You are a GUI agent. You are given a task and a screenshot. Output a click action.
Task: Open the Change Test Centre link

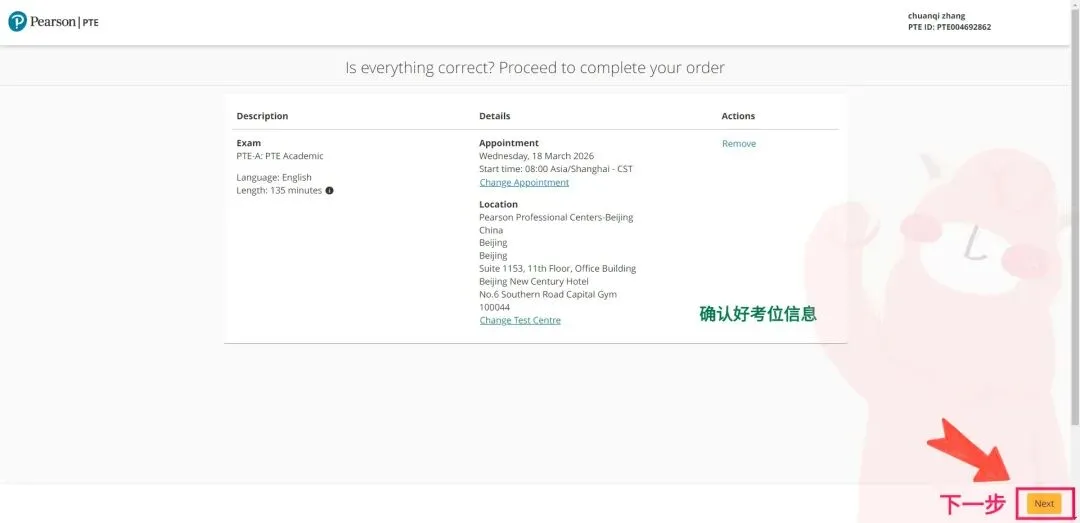click(x=520, y=320)
